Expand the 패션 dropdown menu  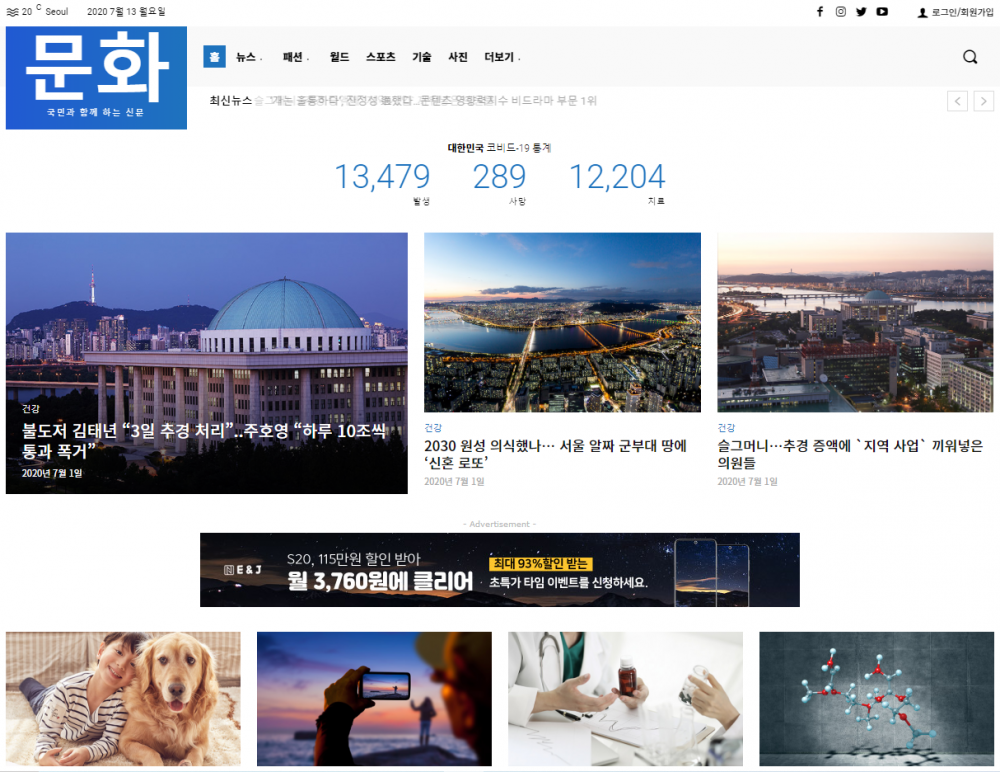tap(295, 57)
